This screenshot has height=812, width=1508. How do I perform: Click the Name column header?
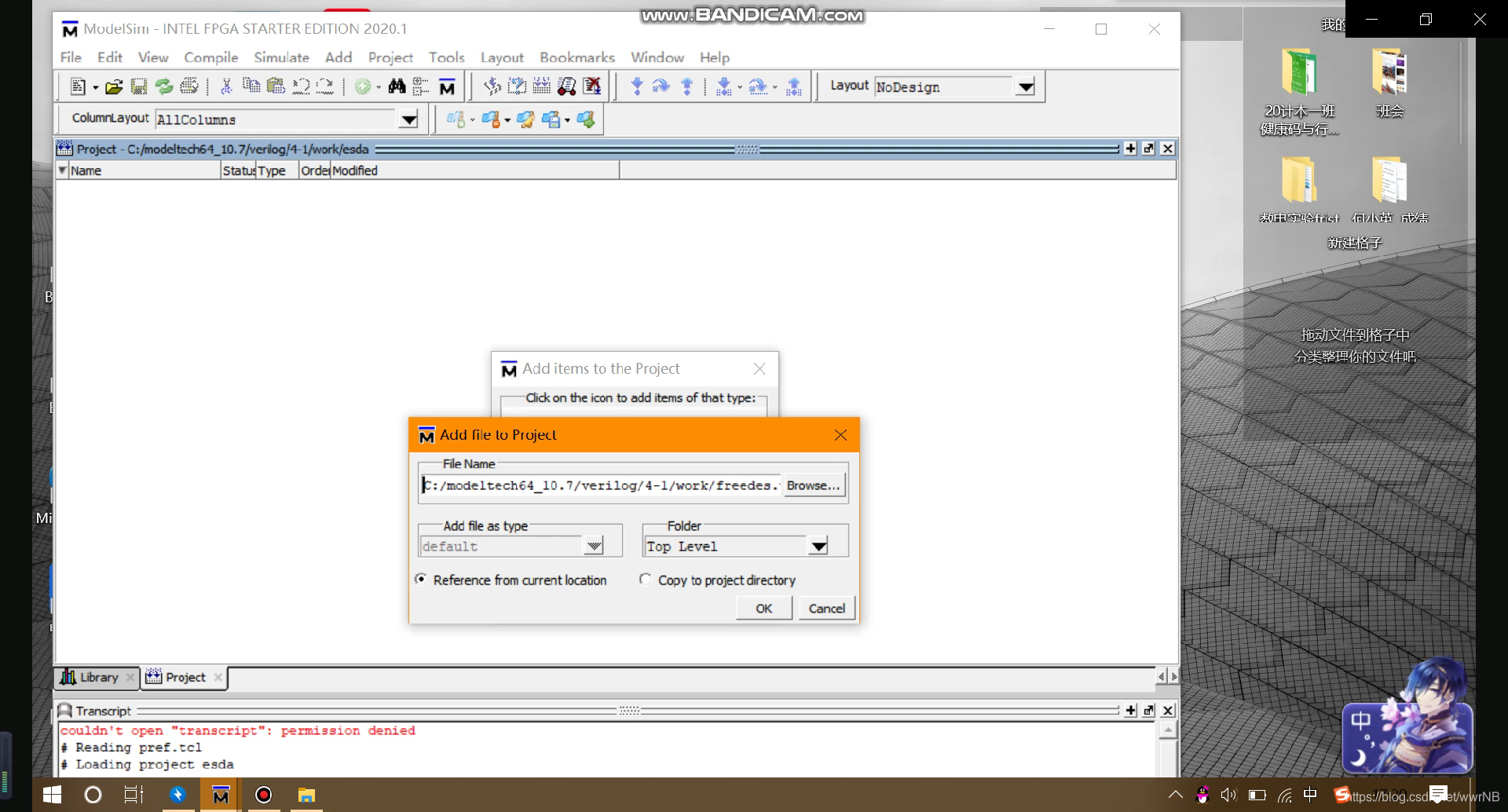click(145, 170)
